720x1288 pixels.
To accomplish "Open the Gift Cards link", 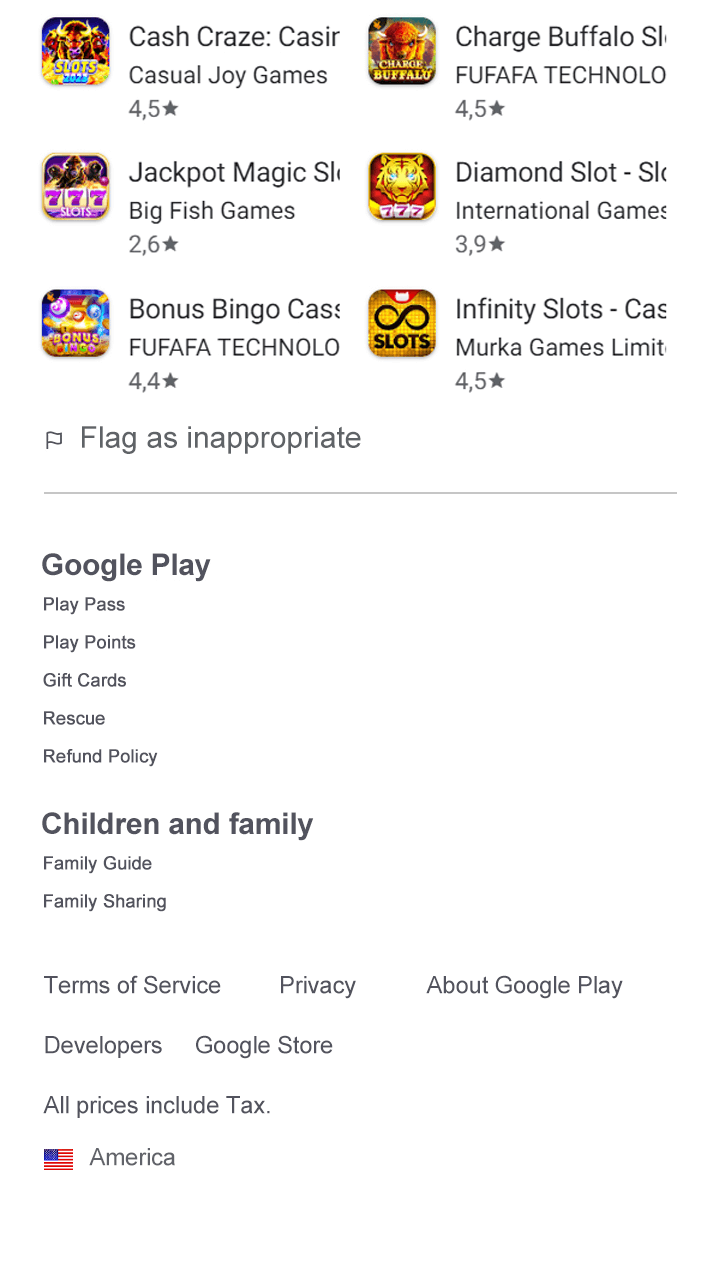I will point(85,680).
